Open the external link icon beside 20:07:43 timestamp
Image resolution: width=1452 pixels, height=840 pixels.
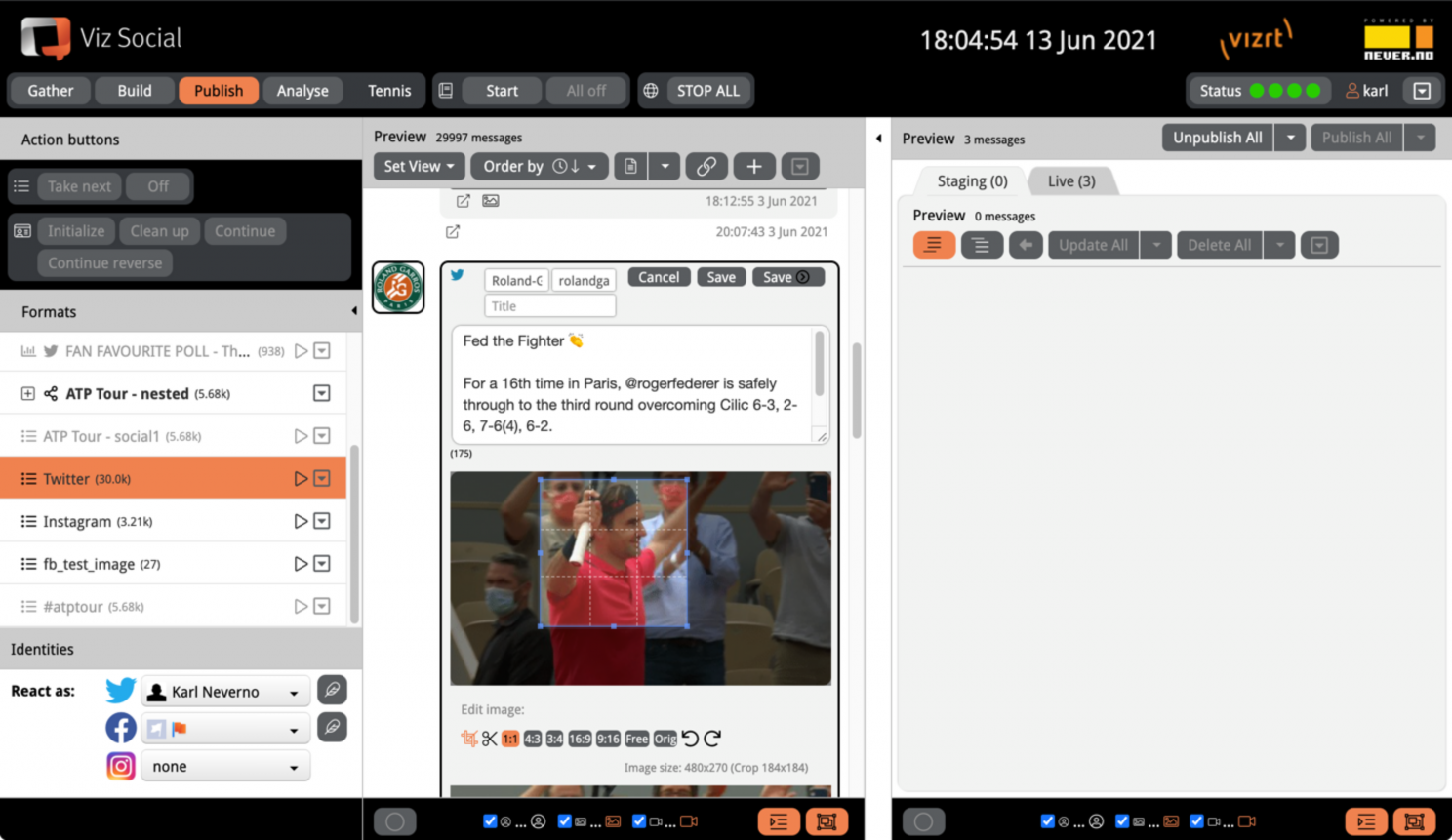click(453, 232)
